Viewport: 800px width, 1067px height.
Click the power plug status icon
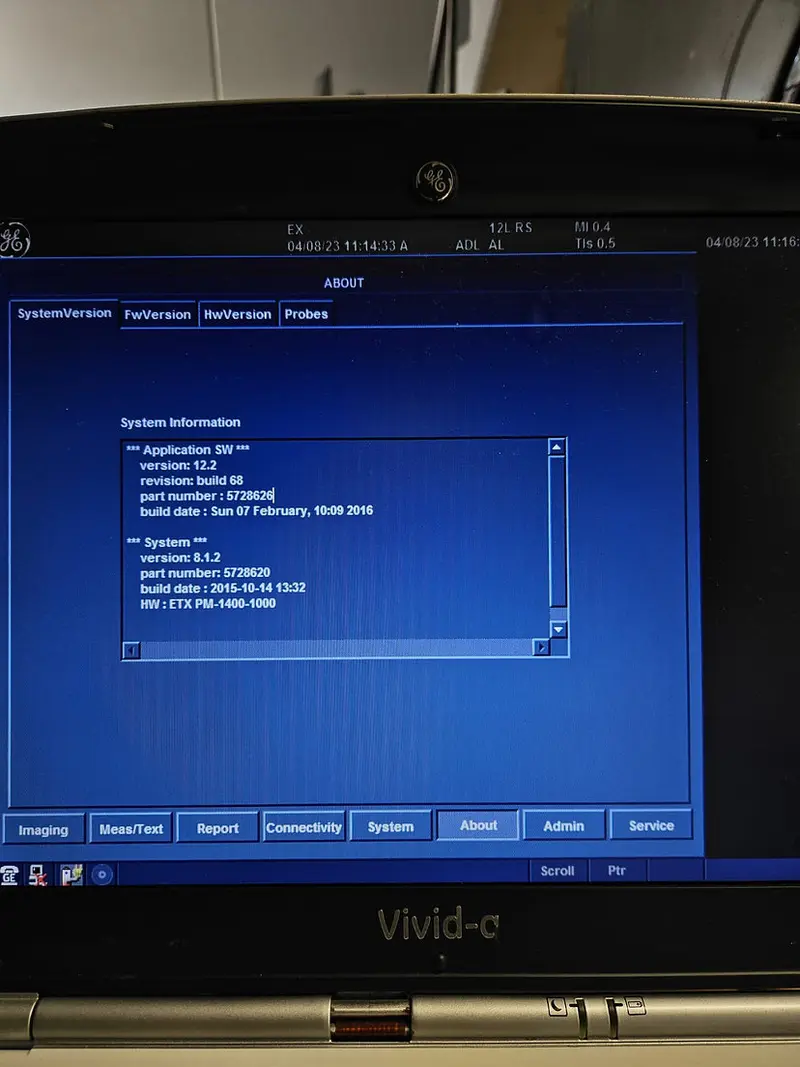(71, 874)
